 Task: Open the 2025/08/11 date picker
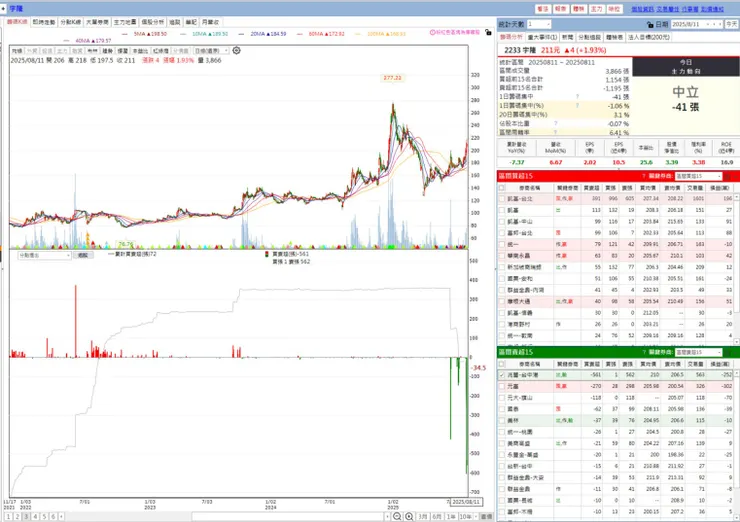coord(697,24)
